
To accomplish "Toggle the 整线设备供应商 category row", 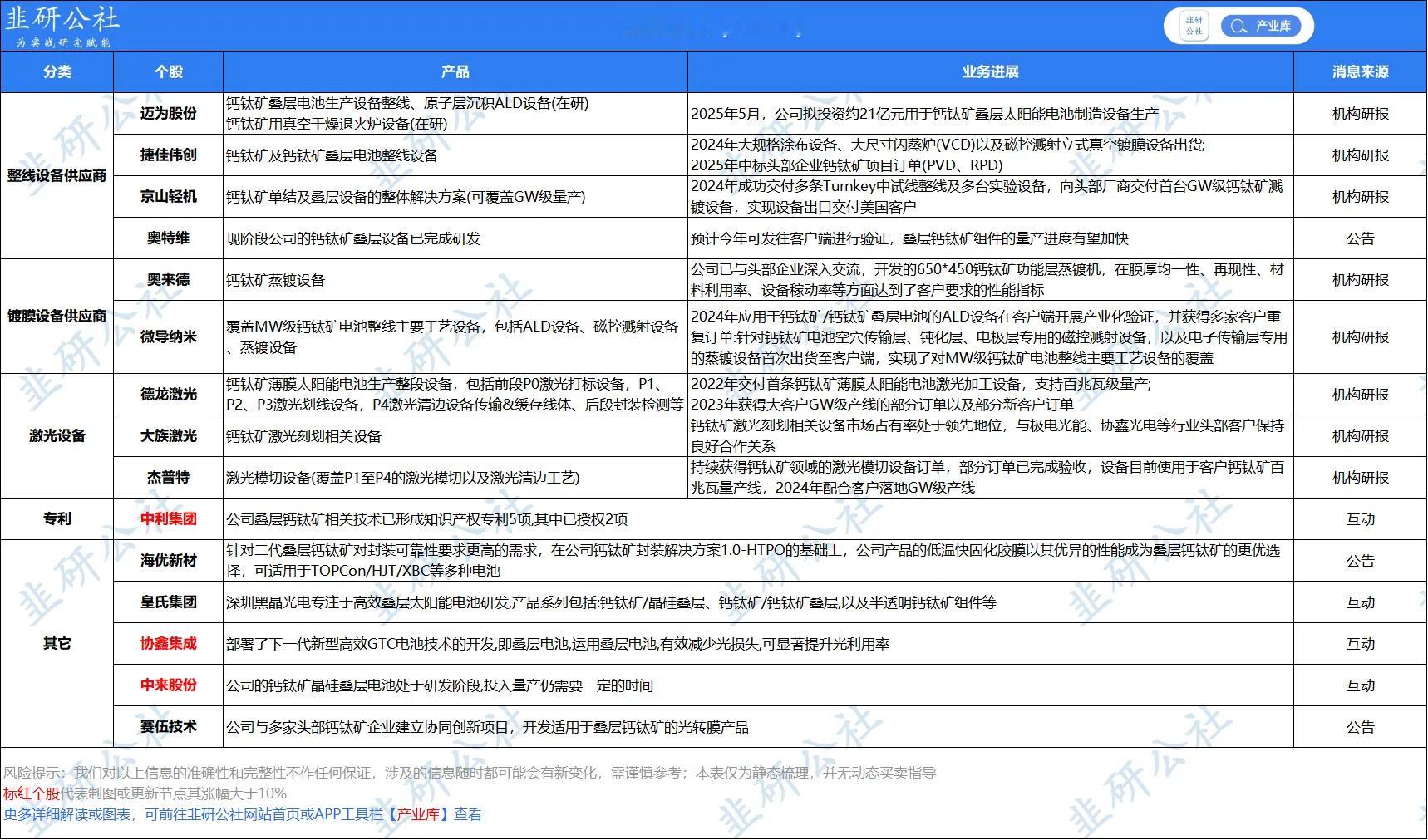I will 57,175.
